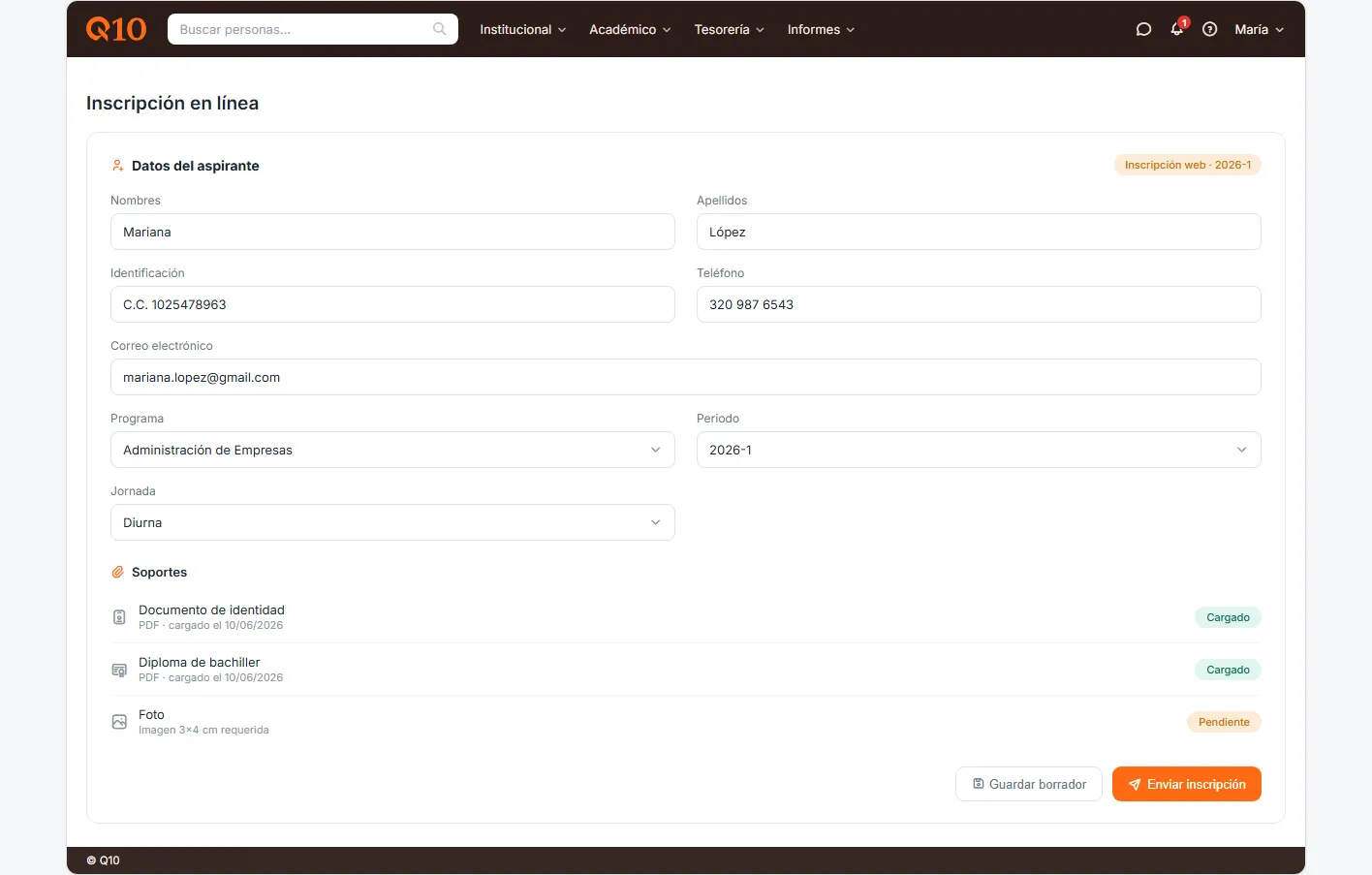This screenshot has width=1372, height=875.
Task: Click the Documento de identidad row title
Action: click(211, 609)
